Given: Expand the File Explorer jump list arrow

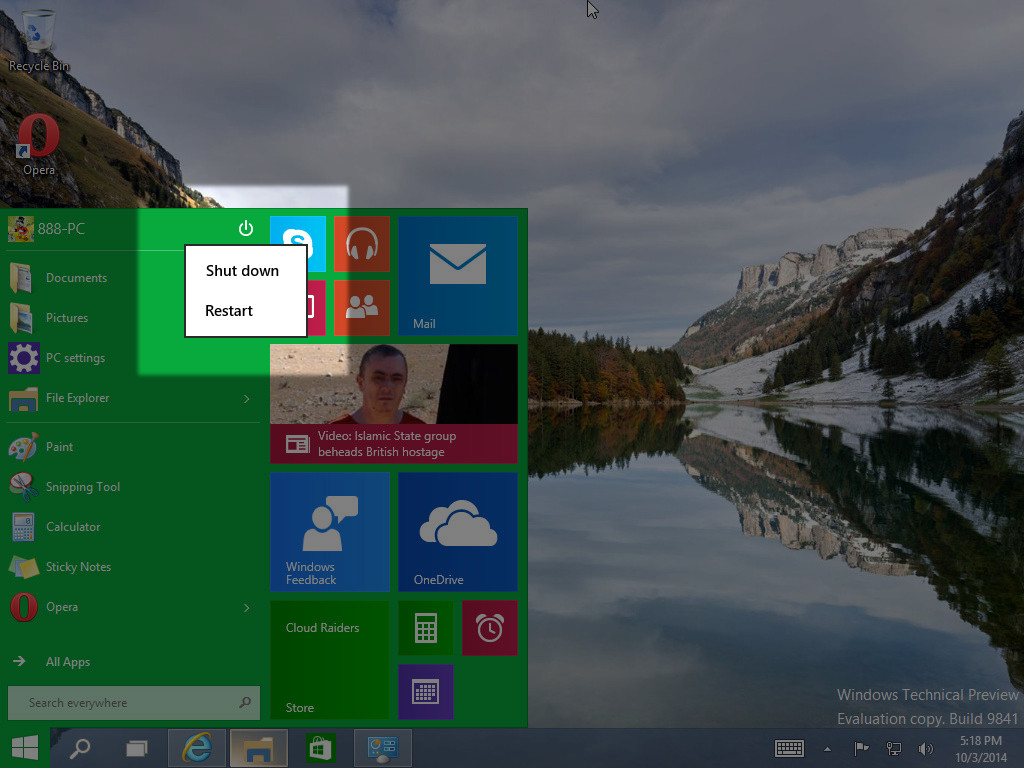Looking at the screenshot, I should tap(247, 398).
